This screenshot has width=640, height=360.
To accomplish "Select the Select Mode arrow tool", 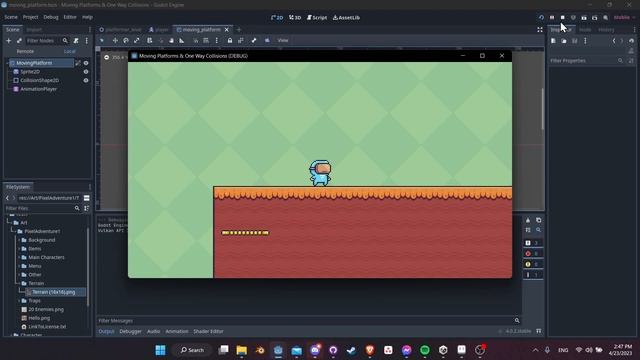I will tap(102, 40).
